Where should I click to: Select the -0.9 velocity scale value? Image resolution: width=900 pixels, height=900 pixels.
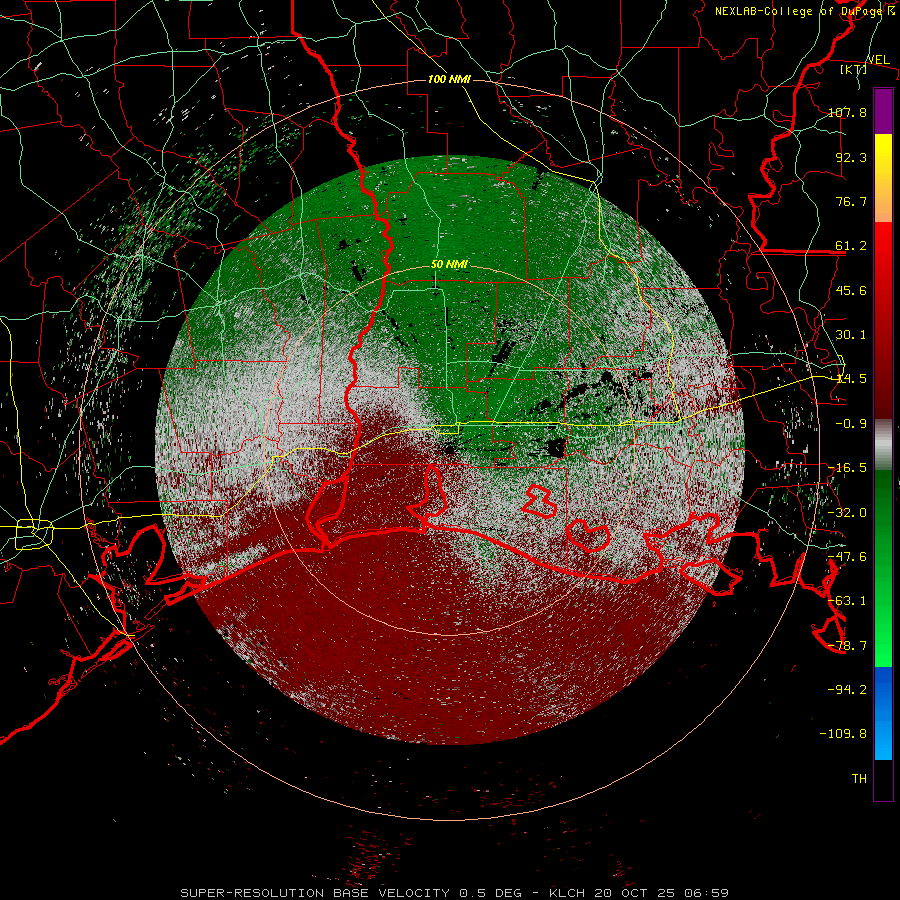tap(851, 424)
